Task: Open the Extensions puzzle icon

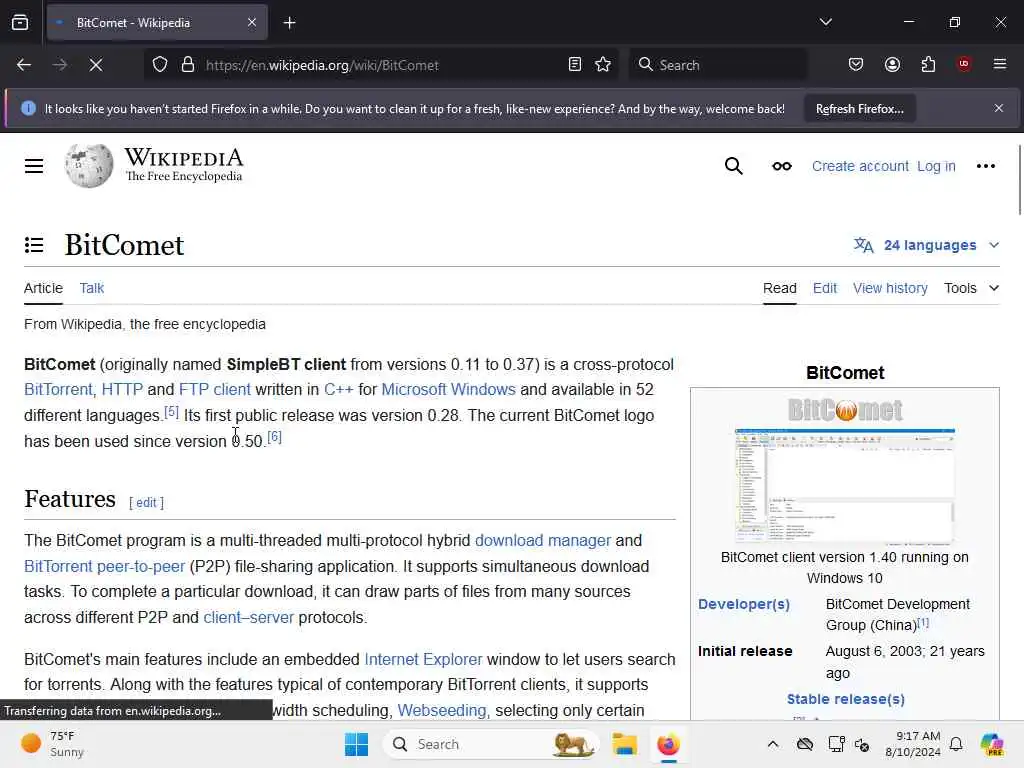Action: point(928,64)
